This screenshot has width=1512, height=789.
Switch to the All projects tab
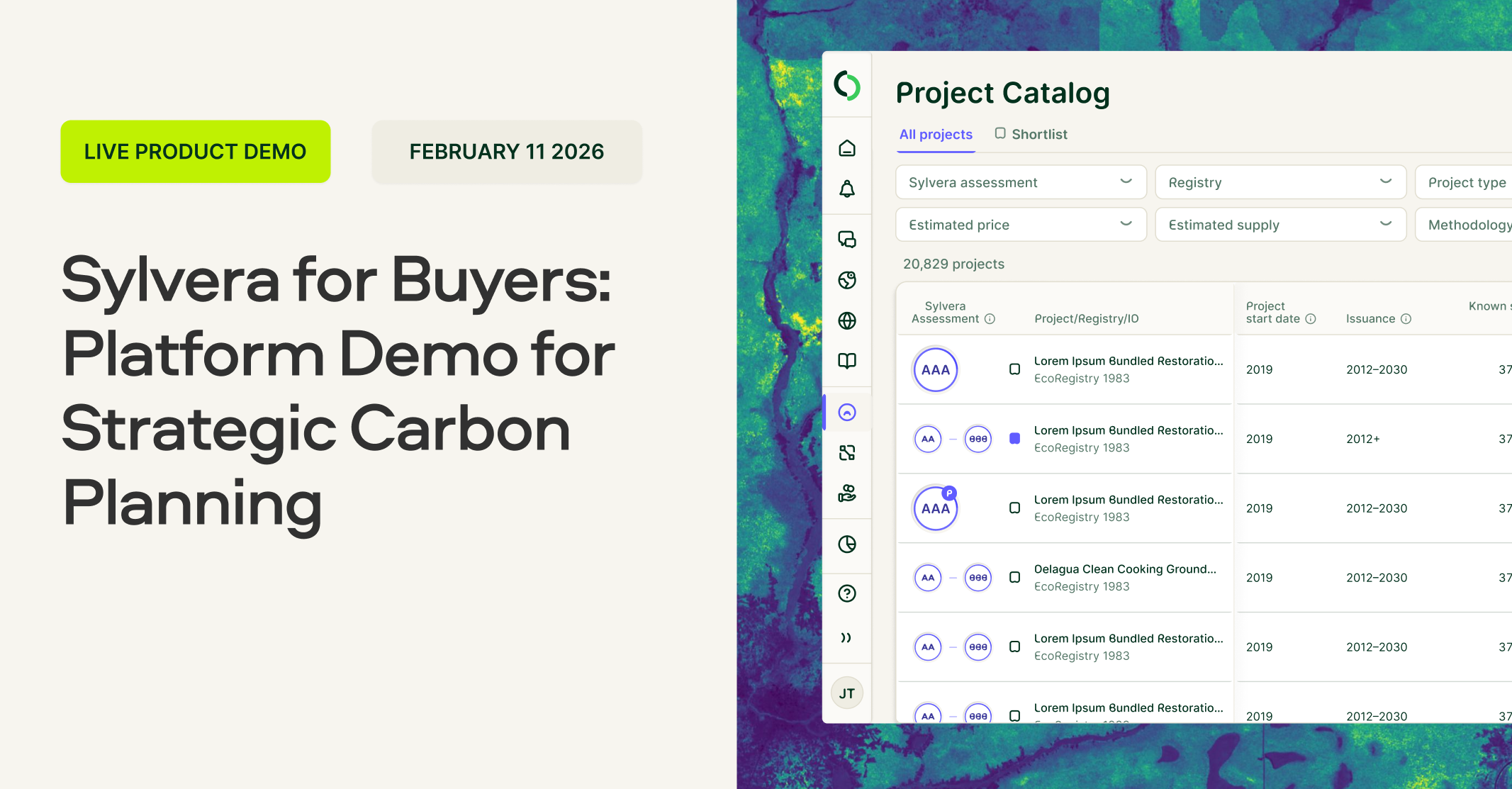(936, 134)
